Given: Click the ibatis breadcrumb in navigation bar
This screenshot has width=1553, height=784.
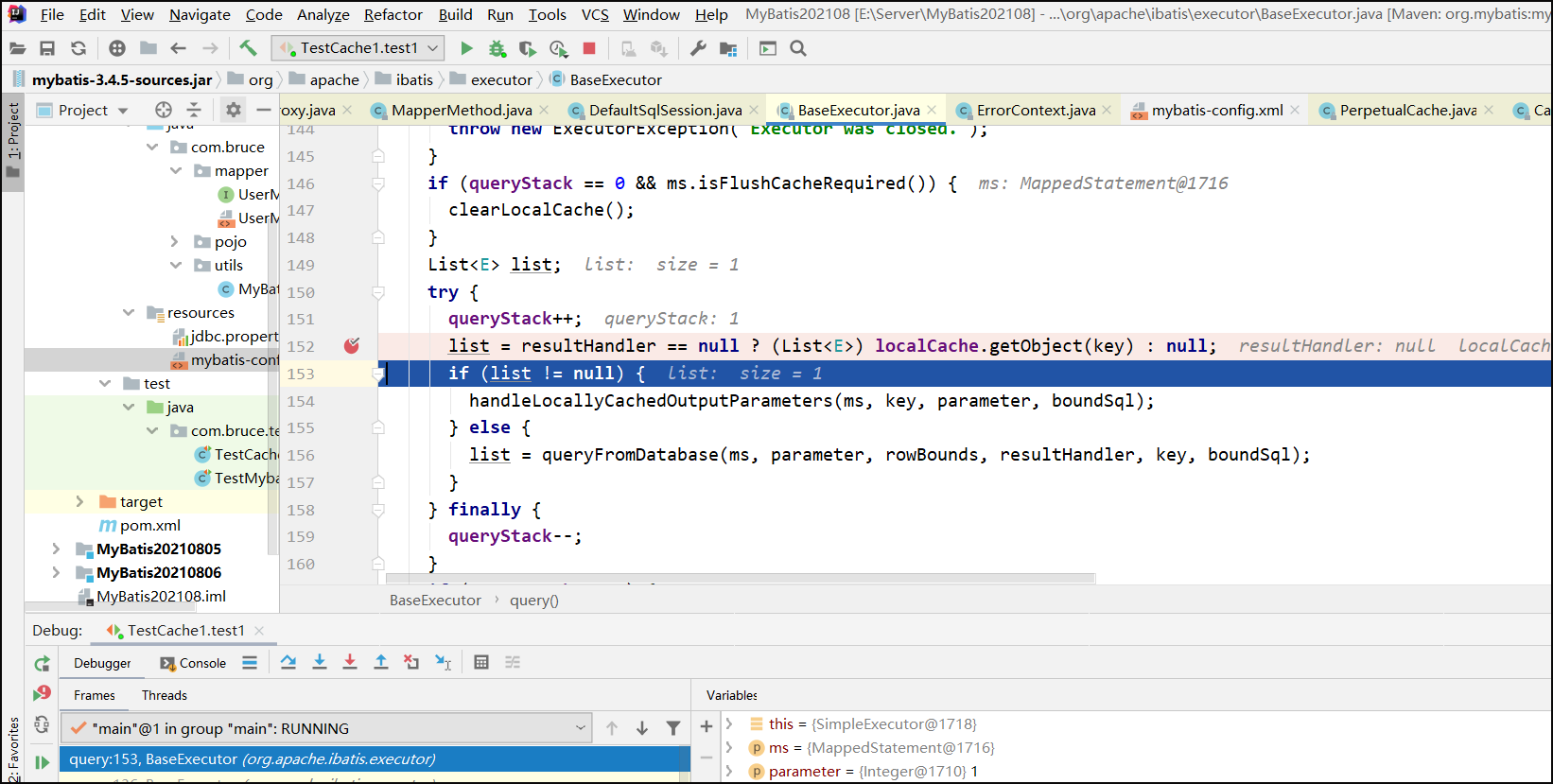Looking at the screenshot, I should click(x=414, y=79).
